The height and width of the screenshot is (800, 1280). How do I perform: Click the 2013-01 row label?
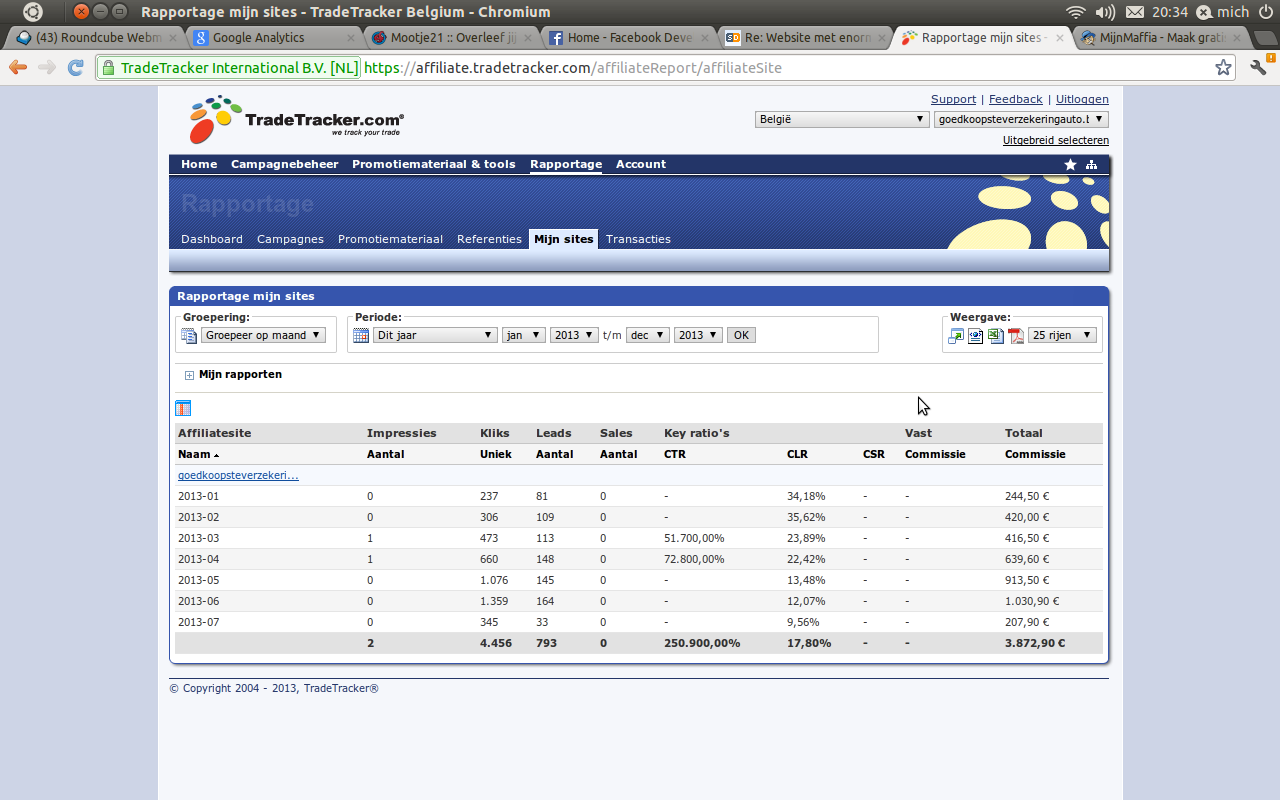tap(198, 496)
